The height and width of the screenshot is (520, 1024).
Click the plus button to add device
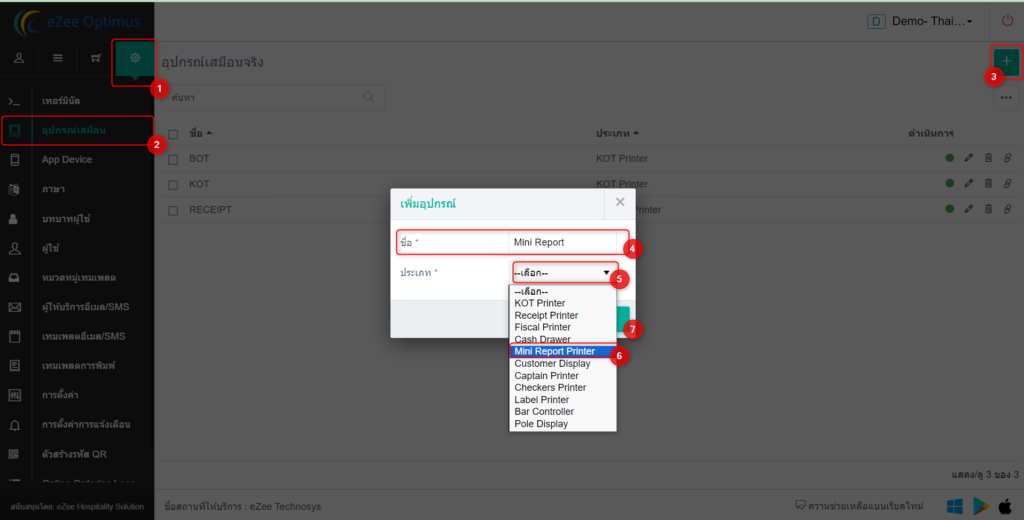(x=1006, y=61)
